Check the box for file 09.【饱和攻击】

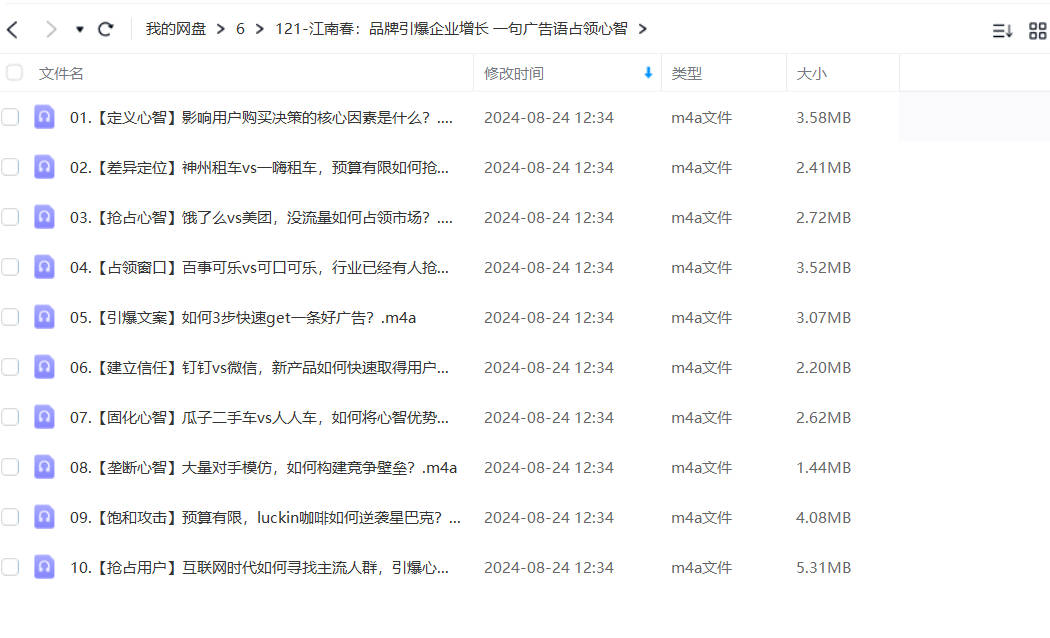point(10,517)
